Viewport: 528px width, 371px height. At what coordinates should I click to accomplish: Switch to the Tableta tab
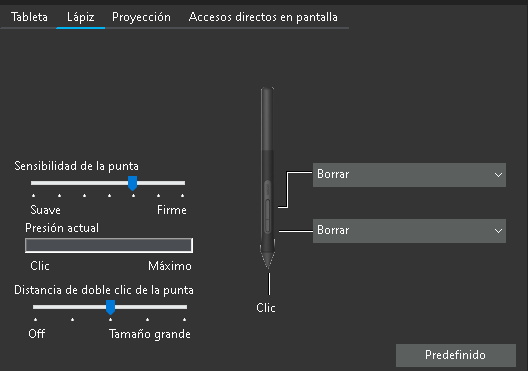(x=29, y=17)
